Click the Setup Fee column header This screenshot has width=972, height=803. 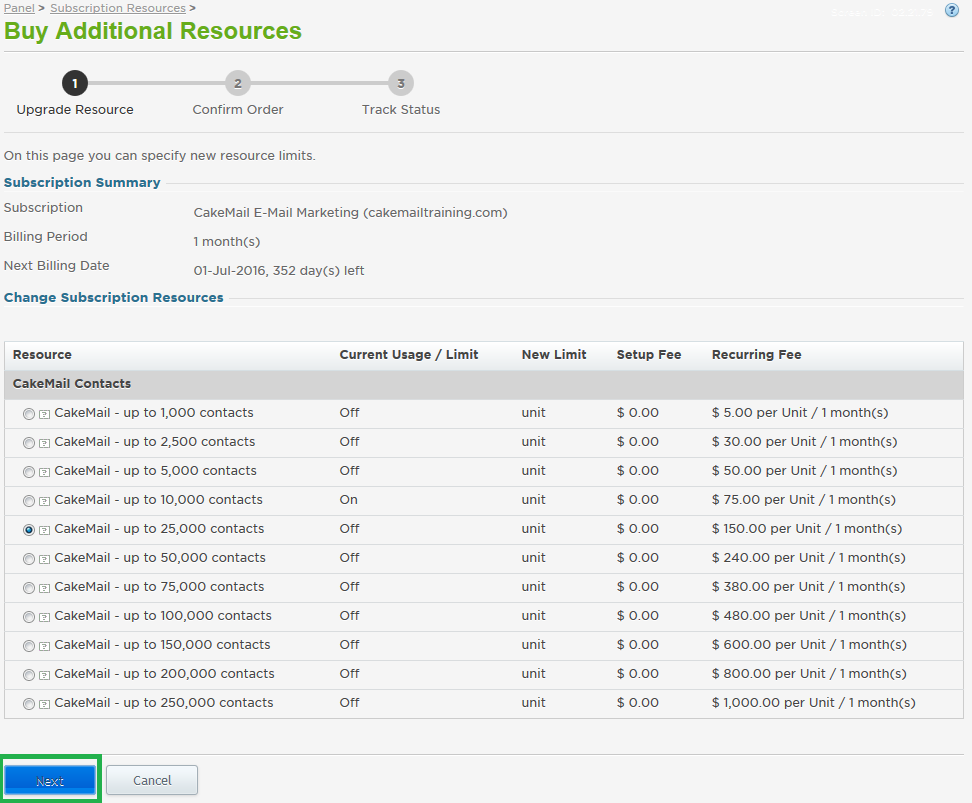coord(649,355)
